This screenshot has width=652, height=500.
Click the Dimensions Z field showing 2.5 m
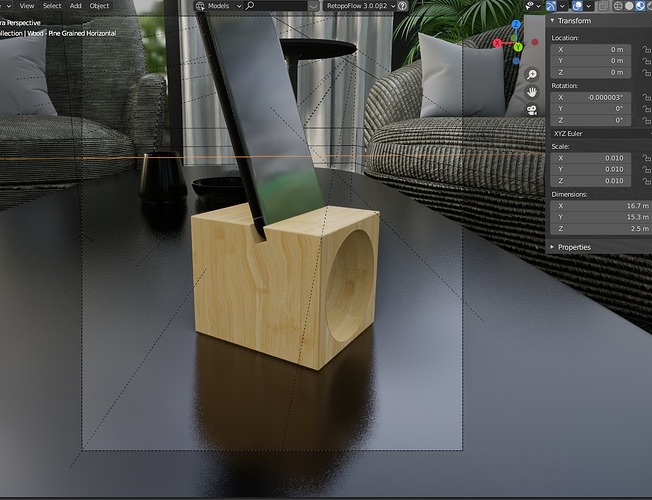click(601, 229)
